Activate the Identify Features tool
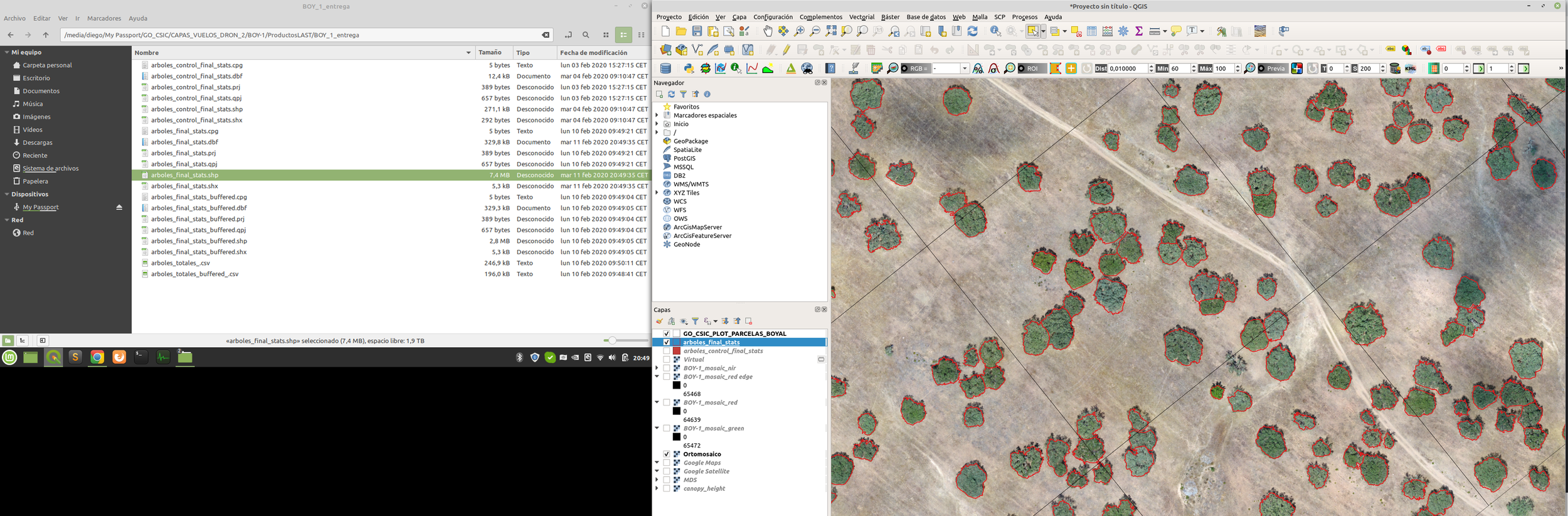This screenshot has height=516, width=1568. pyautogui.click(x=995, y=31)
